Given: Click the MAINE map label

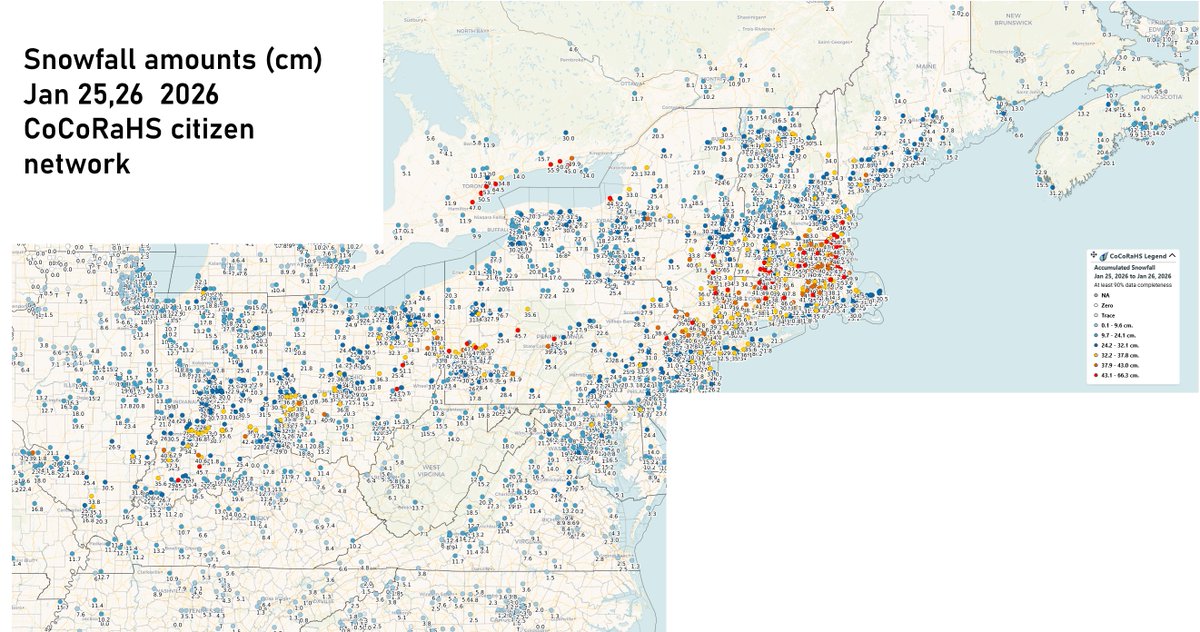Looking at the screenshot, I should 926,66.
